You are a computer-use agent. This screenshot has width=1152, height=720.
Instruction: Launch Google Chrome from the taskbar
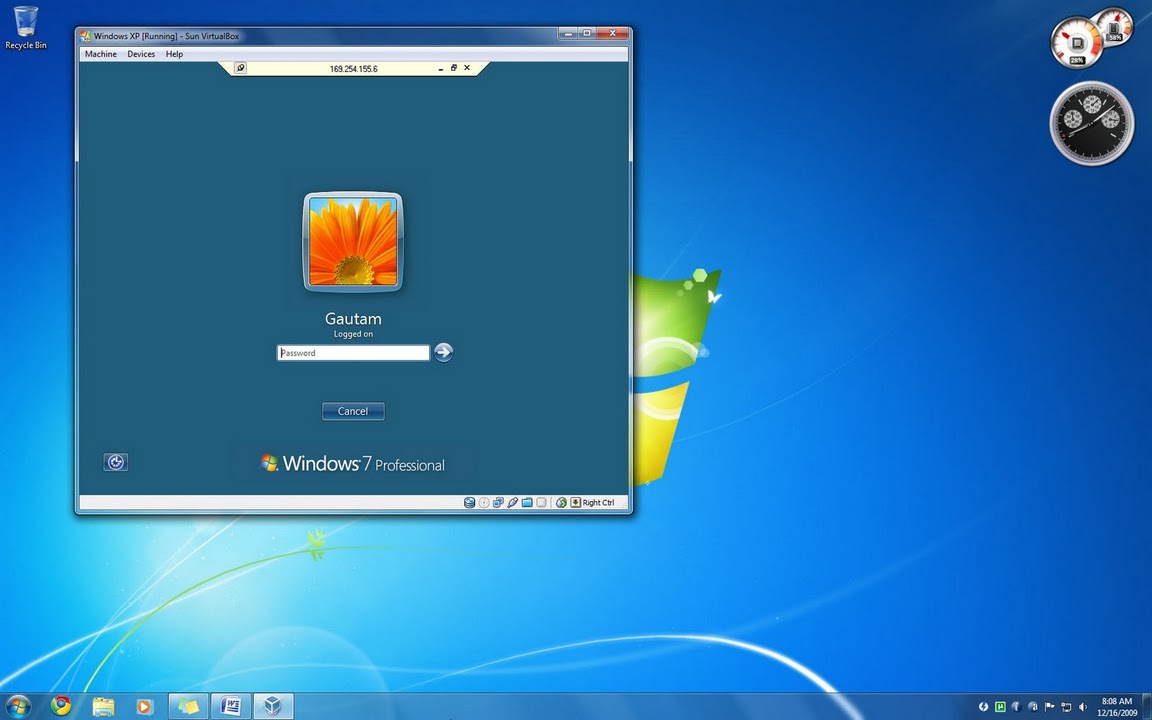click(61, 706)
